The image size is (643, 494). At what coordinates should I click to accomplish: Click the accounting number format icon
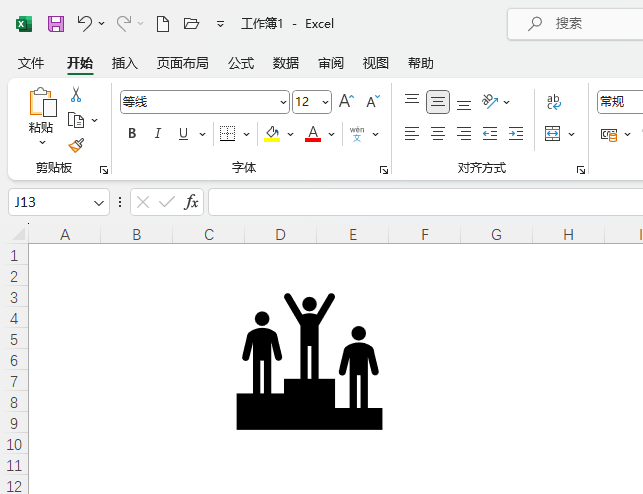pyautogui.click(x=609, y=134)
